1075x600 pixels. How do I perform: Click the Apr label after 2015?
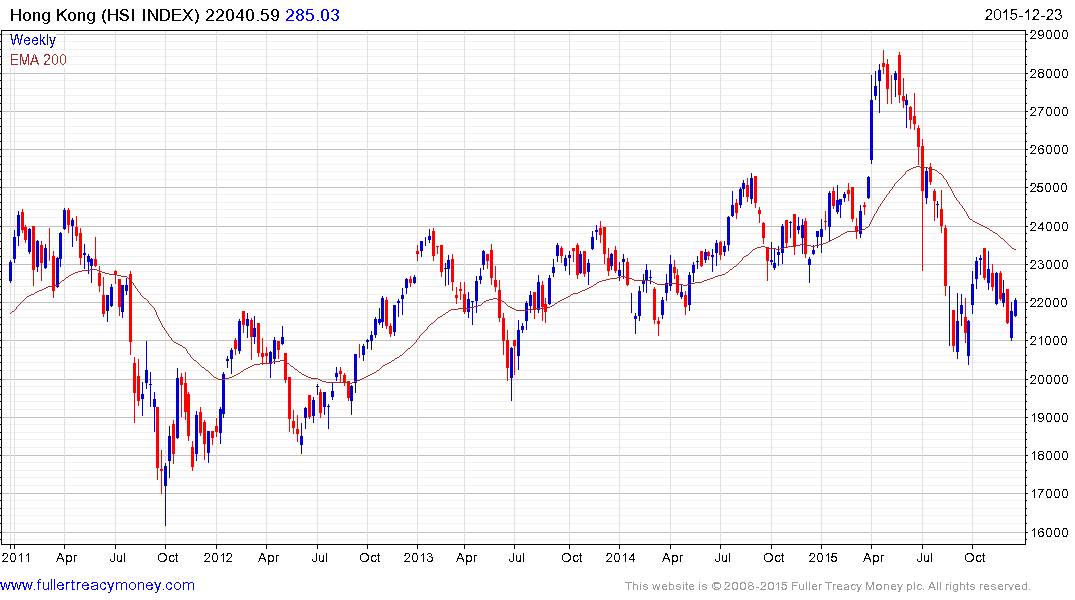(x=873, y=557)
